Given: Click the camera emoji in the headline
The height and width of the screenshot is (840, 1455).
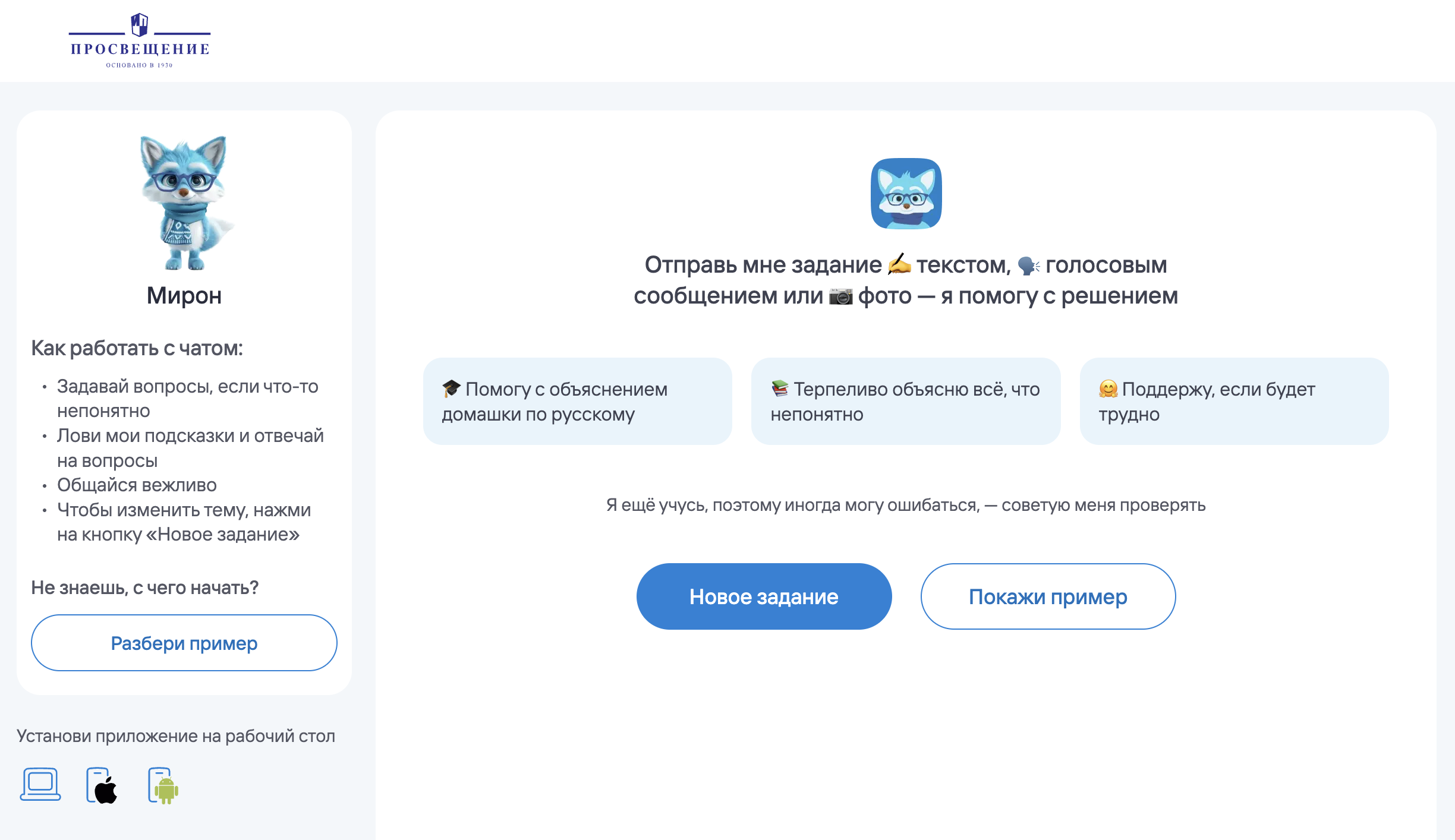Looking at the screenshot, I should click(x=840, y=295).
